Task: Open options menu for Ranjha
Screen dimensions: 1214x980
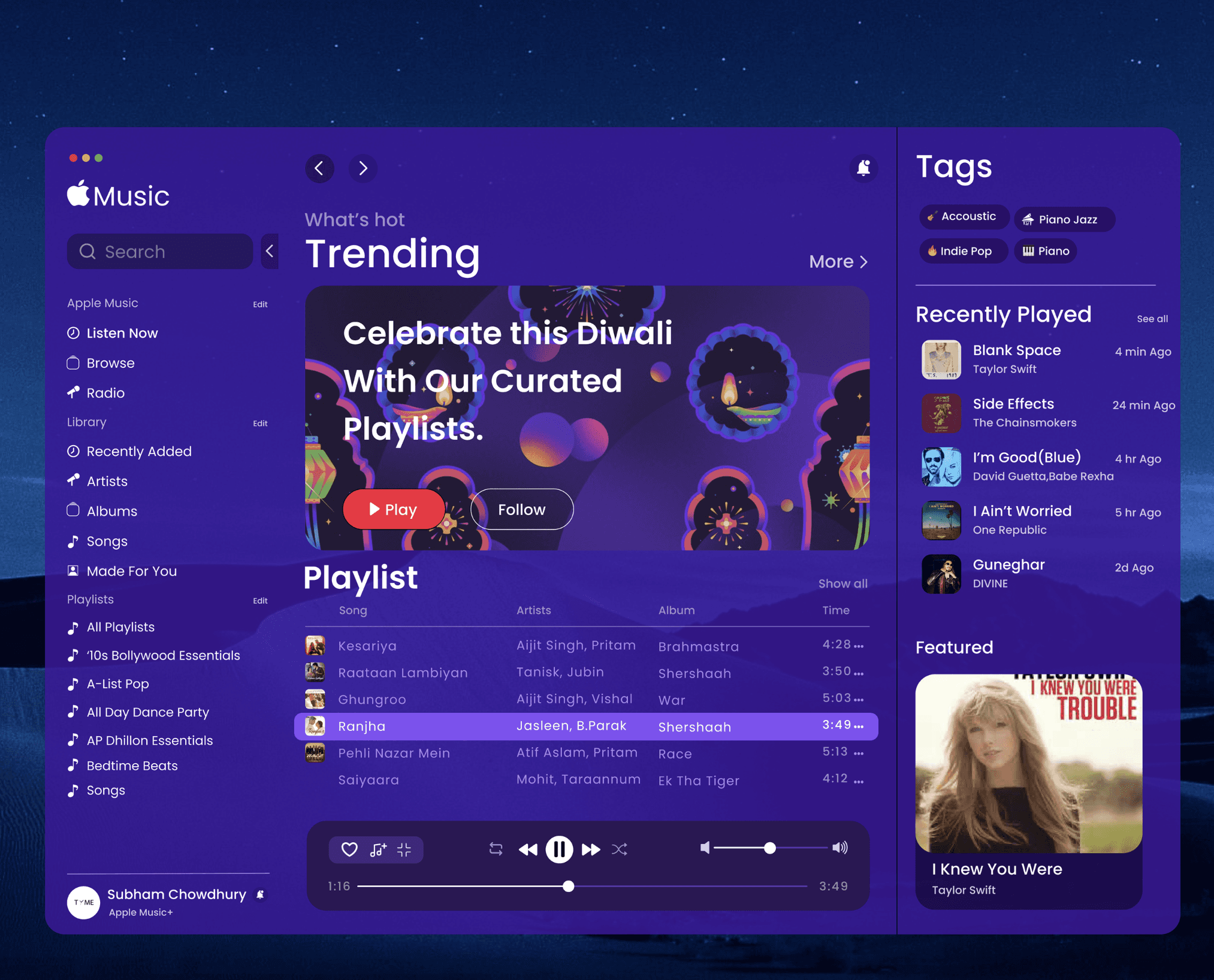Action: [x=859, y=727]
